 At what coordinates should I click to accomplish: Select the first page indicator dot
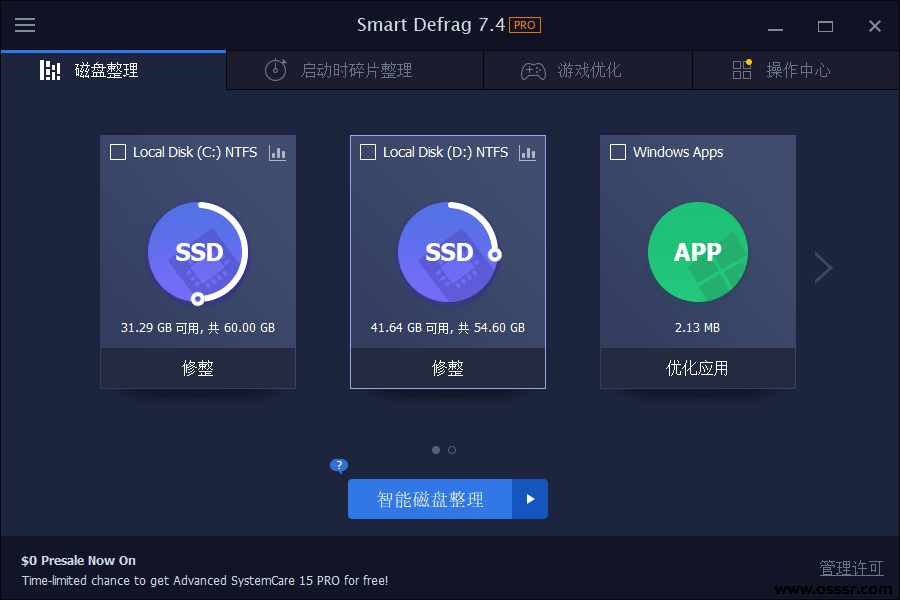436,450
